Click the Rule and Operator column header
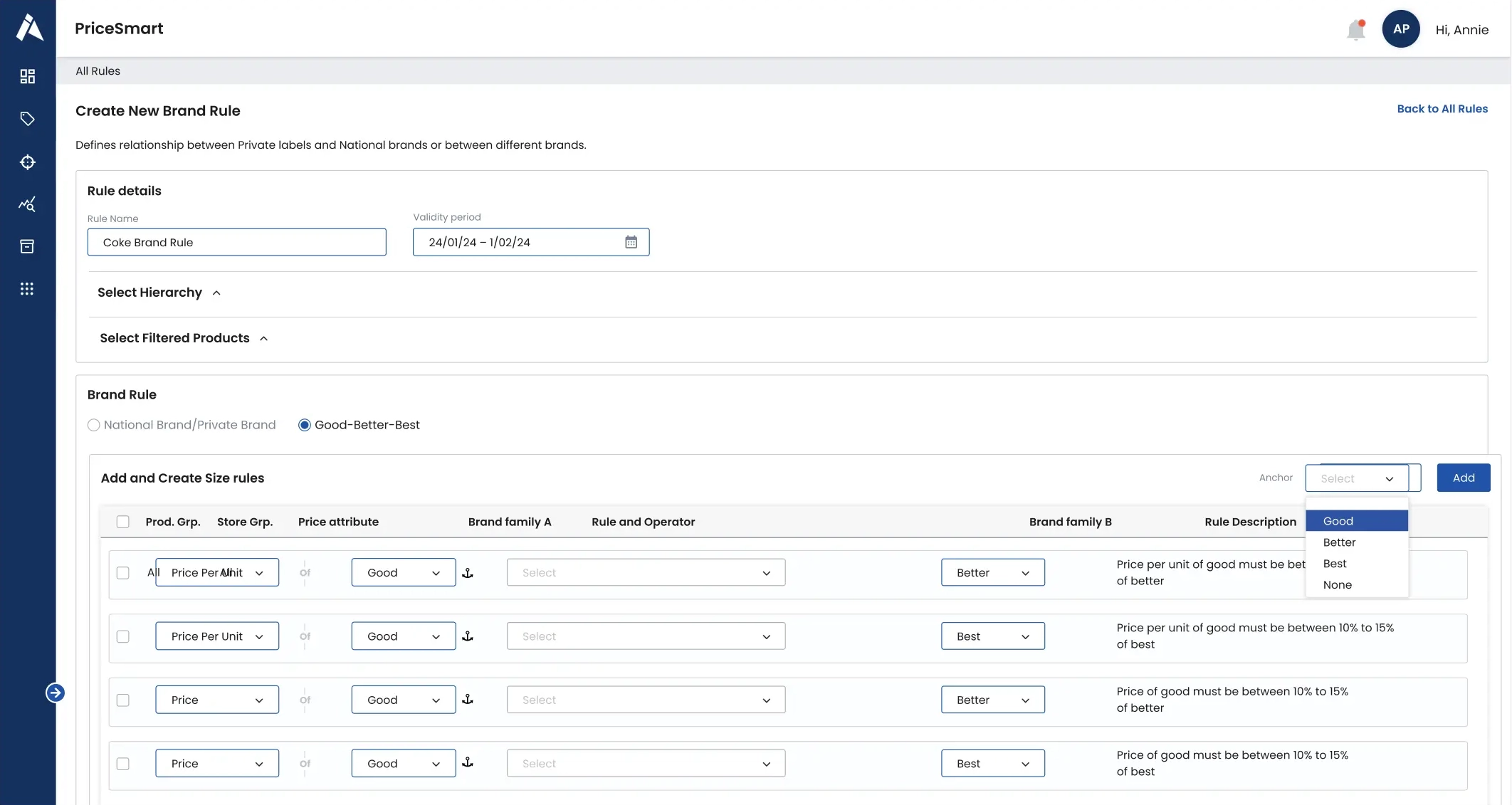 pyautogui.click(x=643, y=522)
